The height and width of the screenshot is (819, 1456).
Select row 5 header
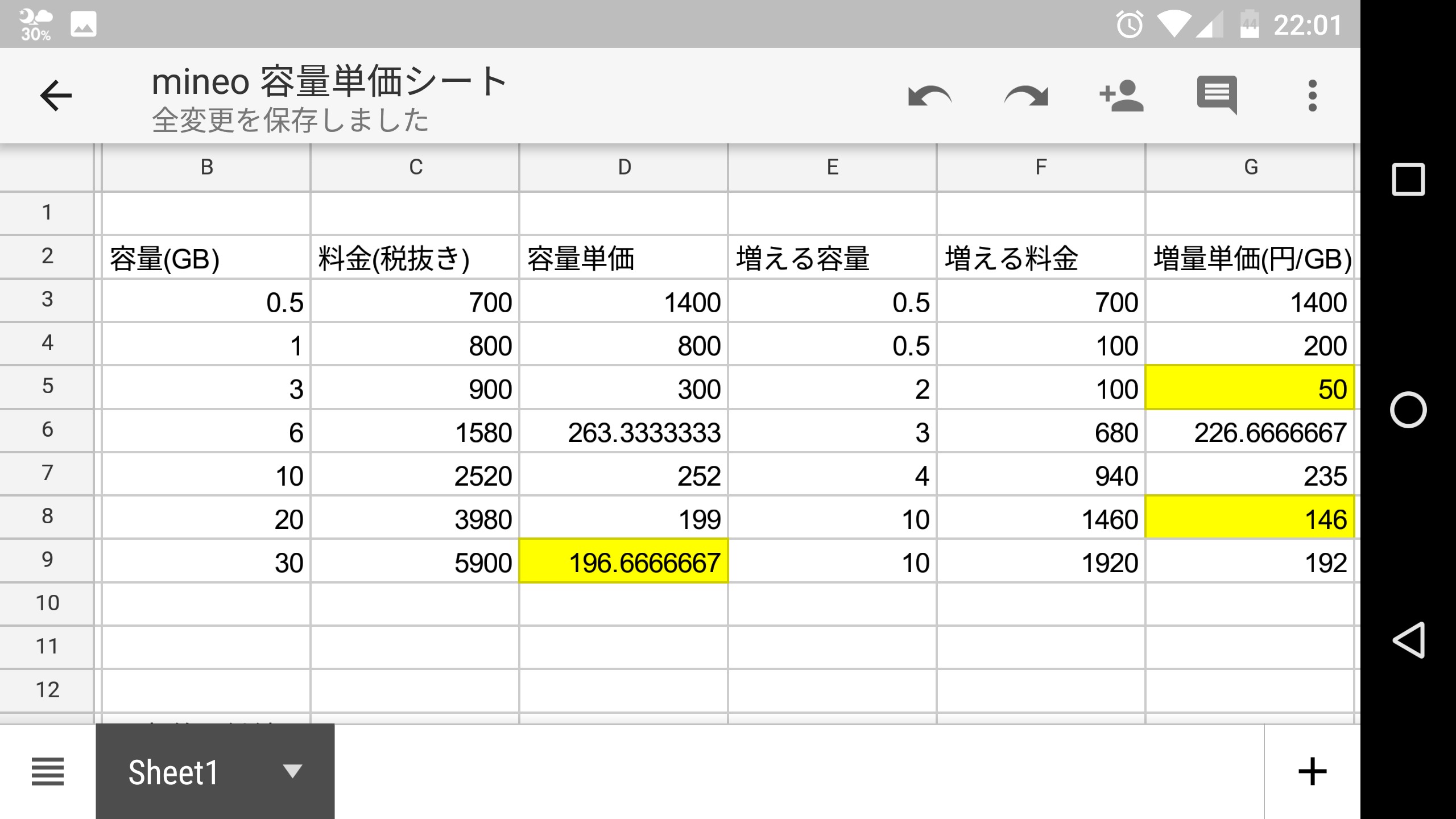click(x=47, y=386)
